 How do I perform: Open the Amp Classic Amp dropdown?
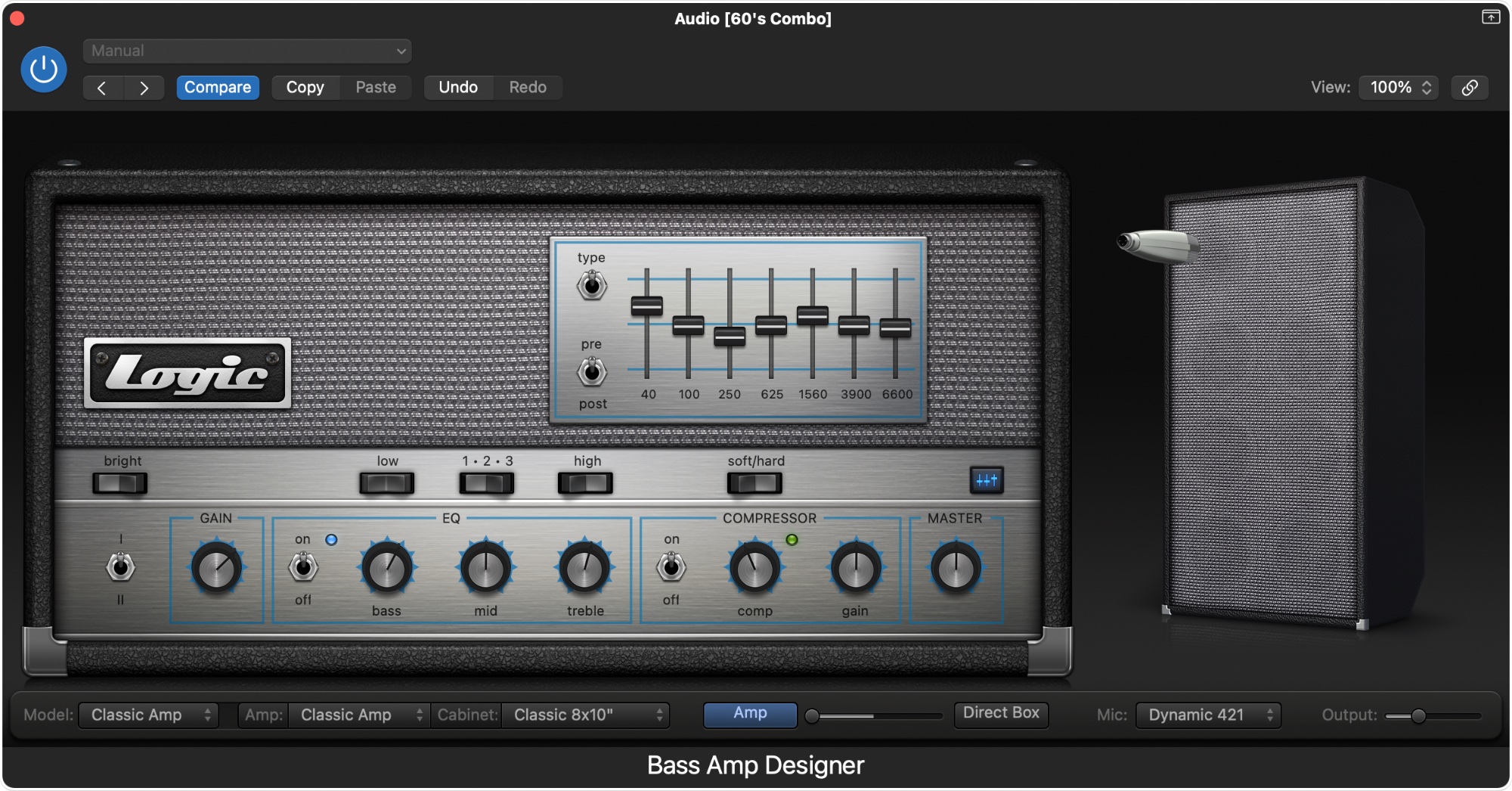coord(358,715)
